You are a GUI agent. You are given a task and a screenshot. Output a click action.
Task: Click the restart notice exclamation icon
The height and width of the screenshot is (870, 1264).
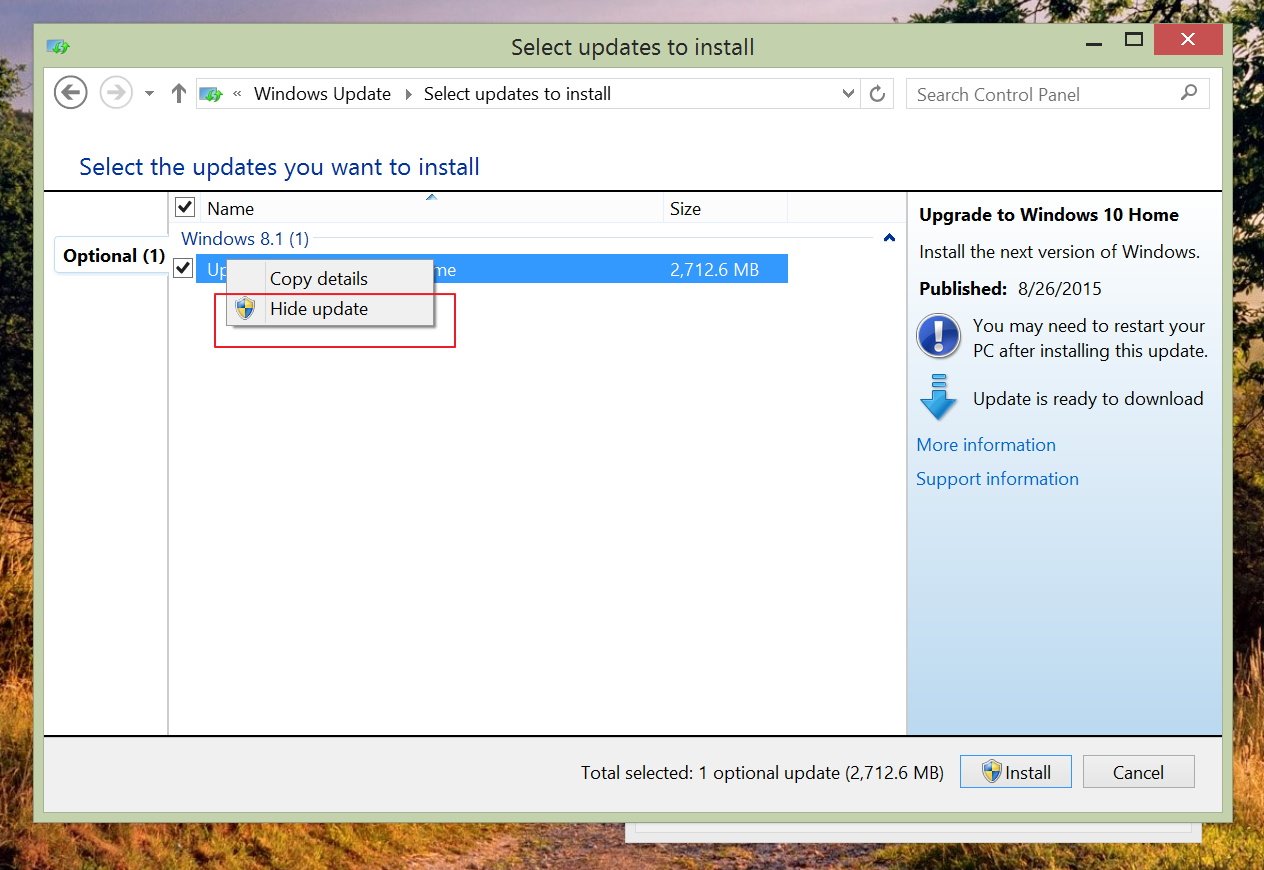tap(938, 336)
